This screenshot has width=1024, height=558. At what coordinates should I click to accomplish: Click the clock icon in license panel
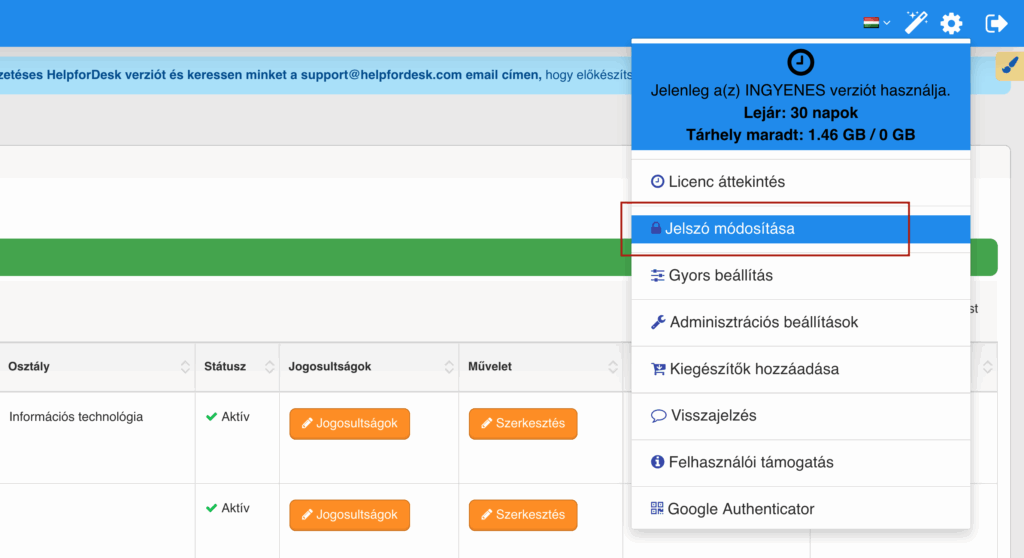coord(801,63)
